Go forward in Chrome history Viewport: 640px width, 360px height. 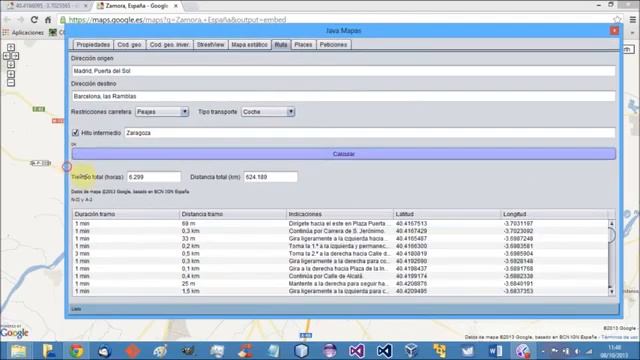tap(20, 20)
